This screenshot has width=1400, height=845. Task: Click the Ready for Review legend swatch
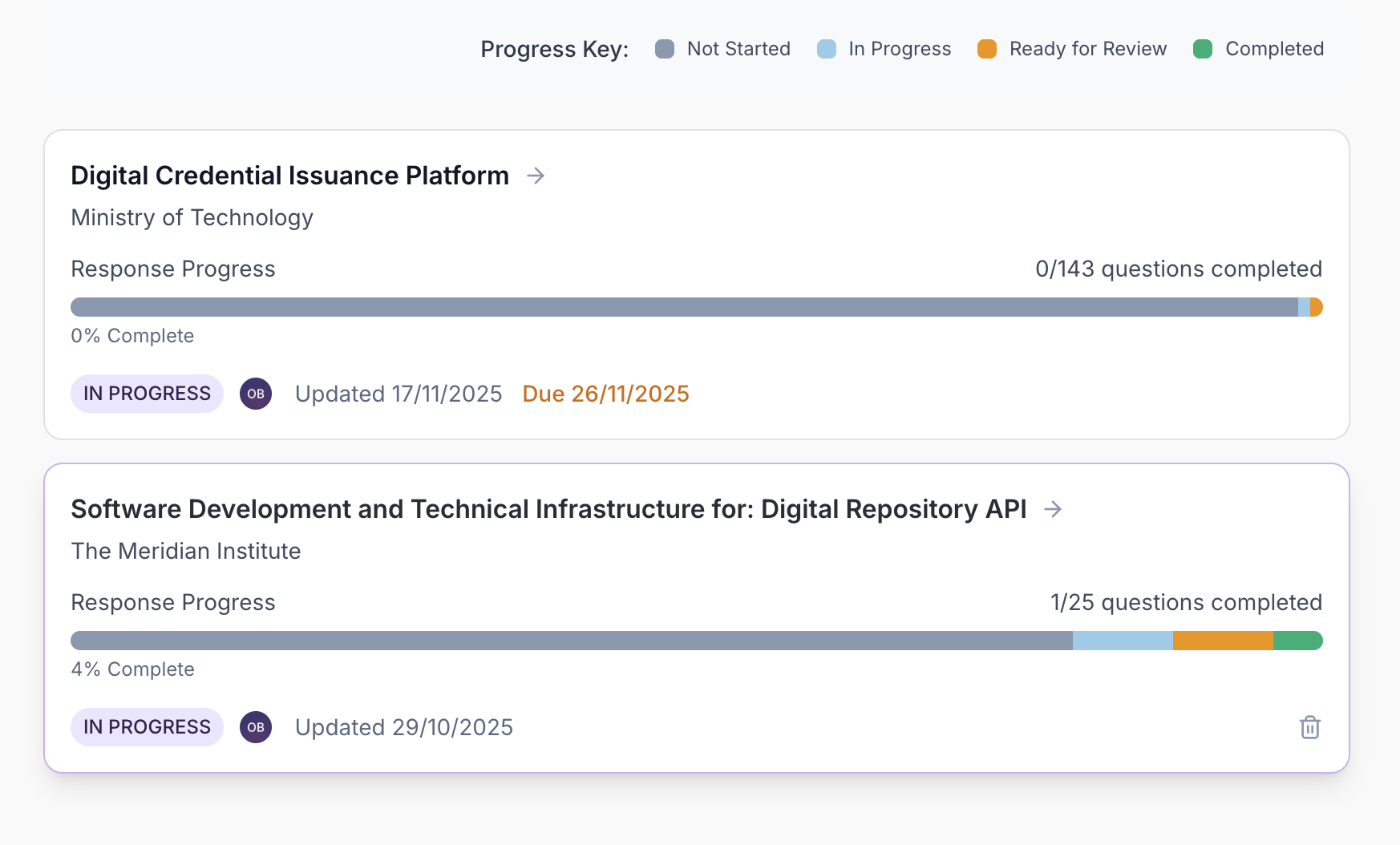pyautogui.click(x=987, y=49)
